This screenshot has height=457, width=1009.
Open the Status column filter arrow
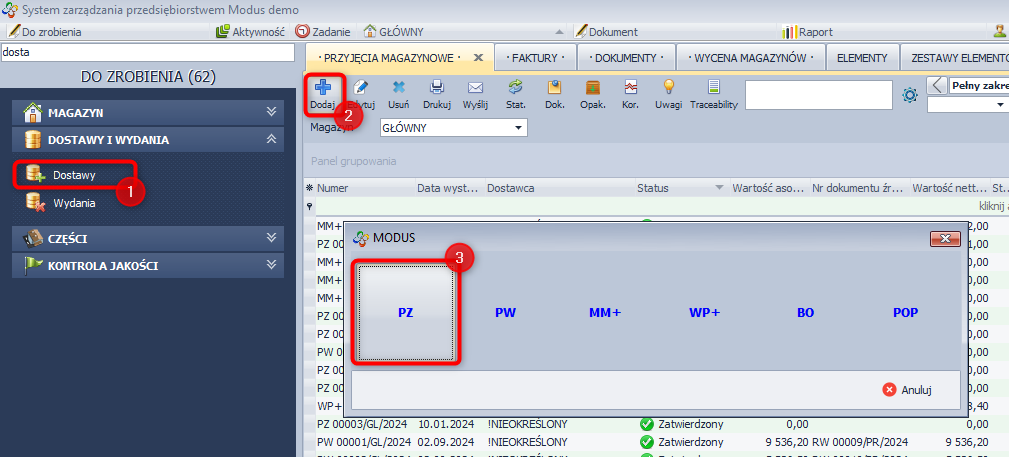[x=719, y=188]
